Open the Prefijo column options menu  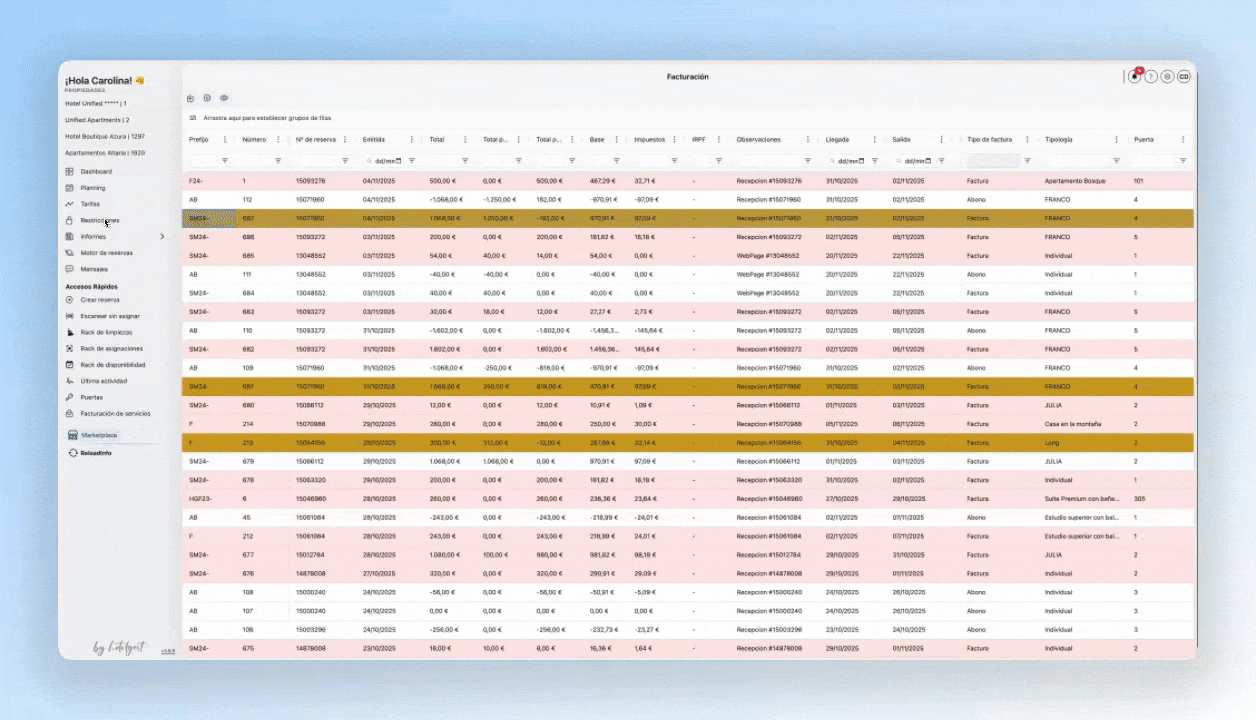click(225, 140)
